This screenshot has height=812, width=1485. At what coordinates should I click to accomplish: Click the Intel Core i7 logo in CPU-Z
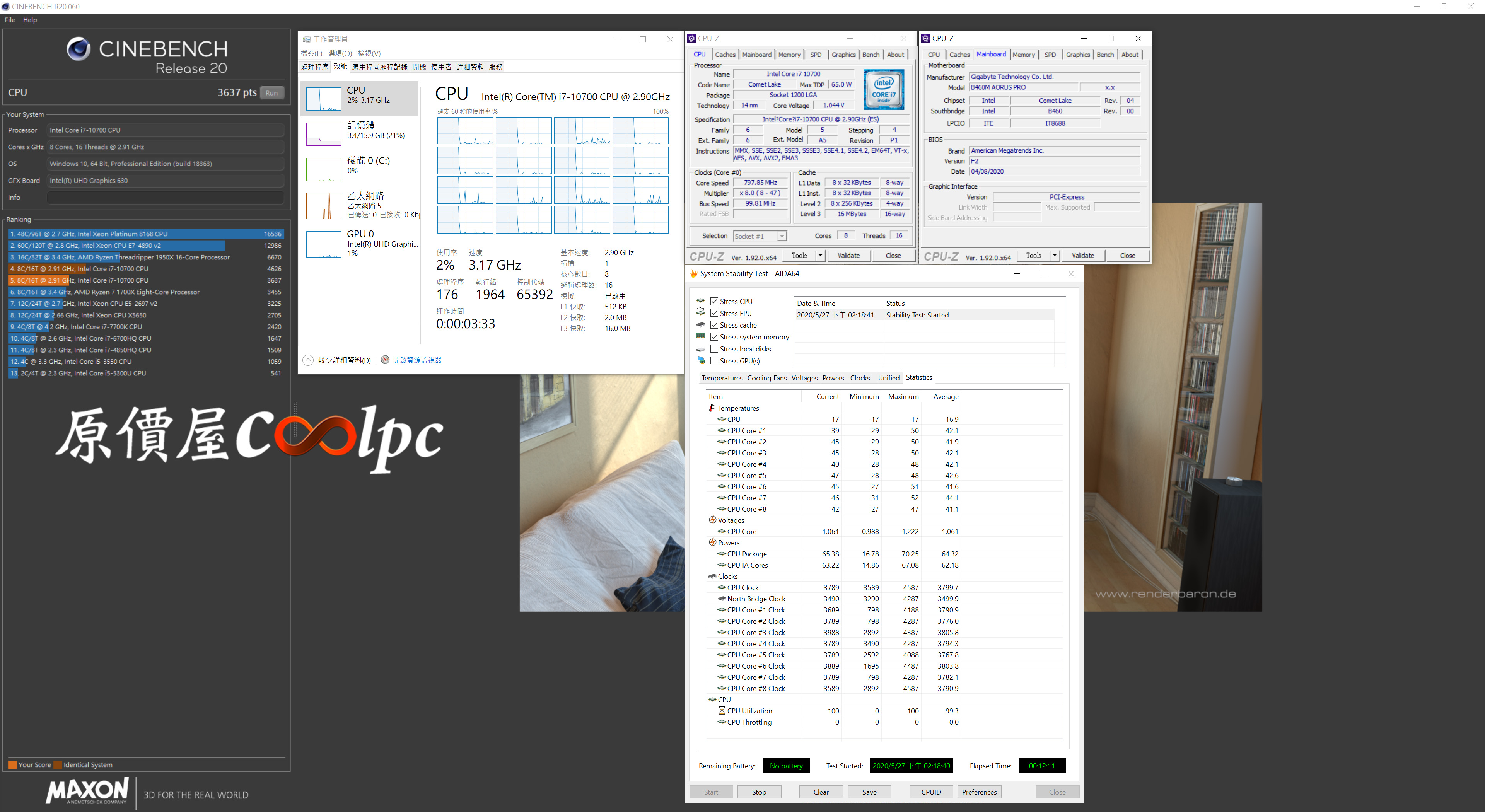coord(883,89)
